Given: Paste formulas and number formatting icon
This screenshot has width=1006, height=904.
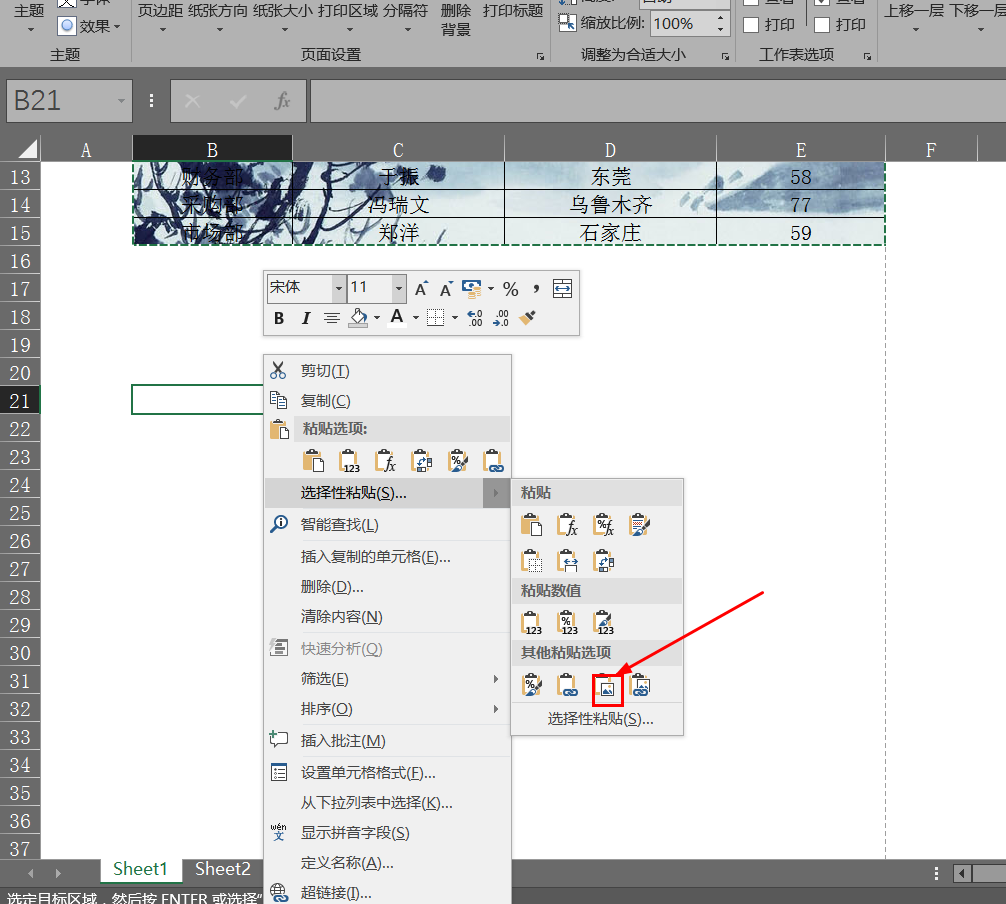Looking at the screenshot, I should pos(604,525).
